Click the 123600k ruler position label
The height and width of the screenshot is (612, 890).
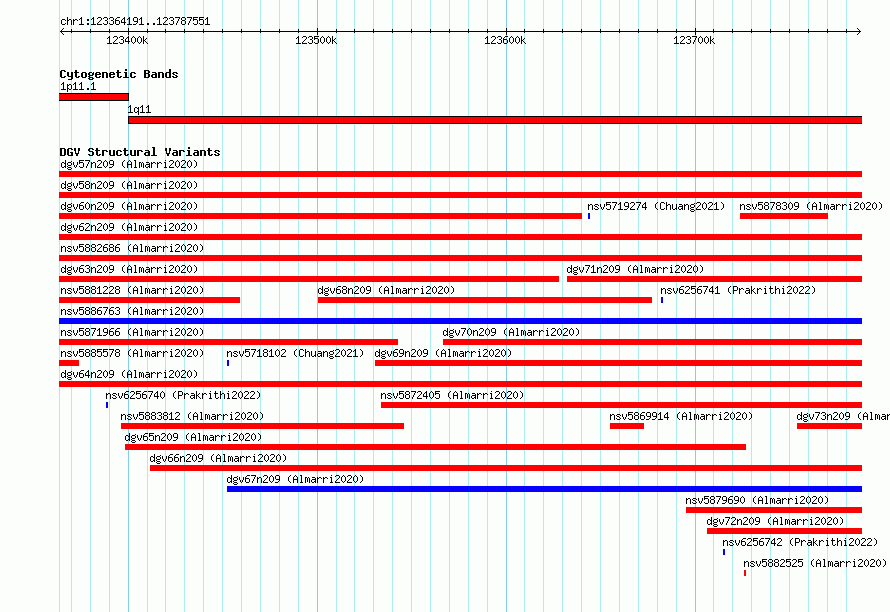pos(505,40)
